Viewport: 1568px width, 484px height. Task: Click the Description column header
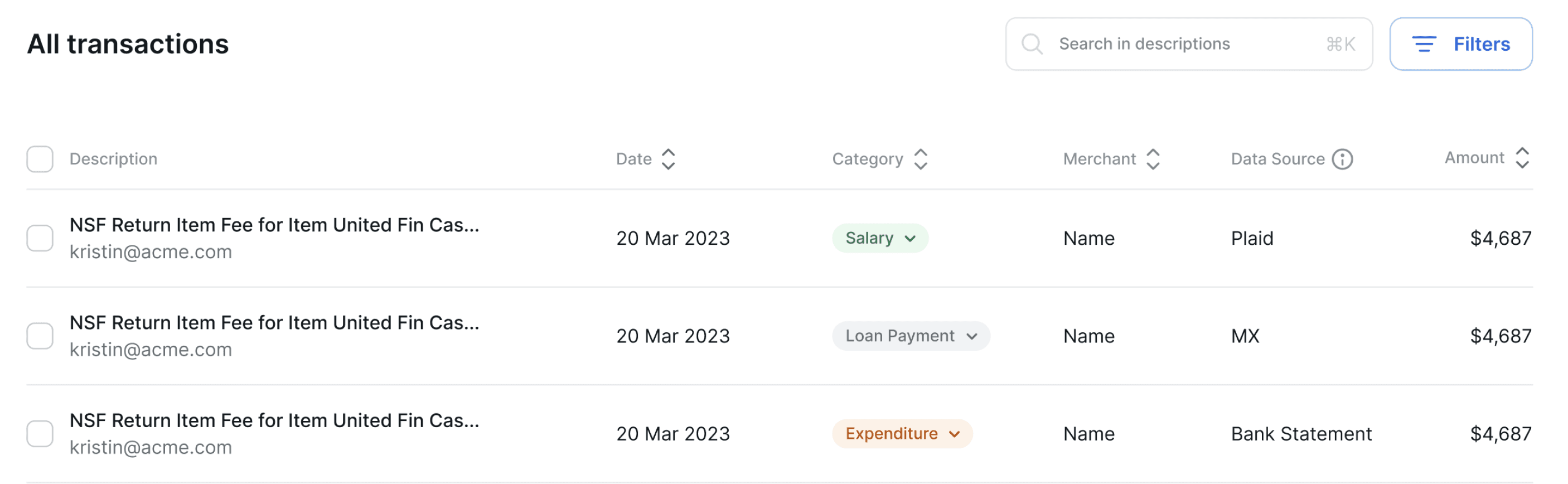tap(113, 159)
